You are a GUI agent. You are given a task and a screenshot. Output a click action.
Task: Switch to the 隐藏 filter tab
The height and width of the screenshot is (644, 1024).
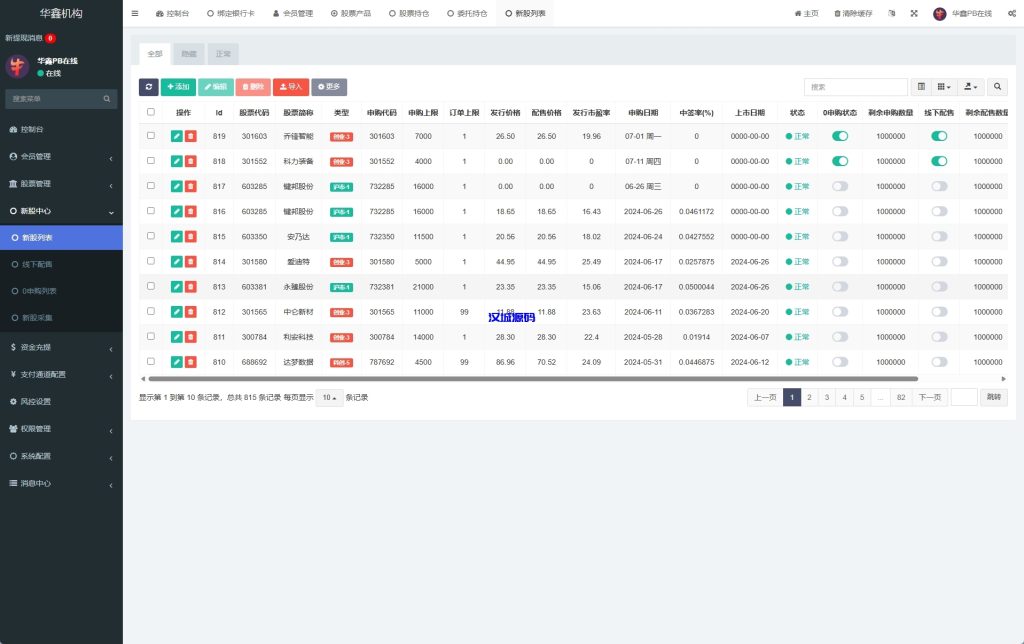tap(189, 54)
